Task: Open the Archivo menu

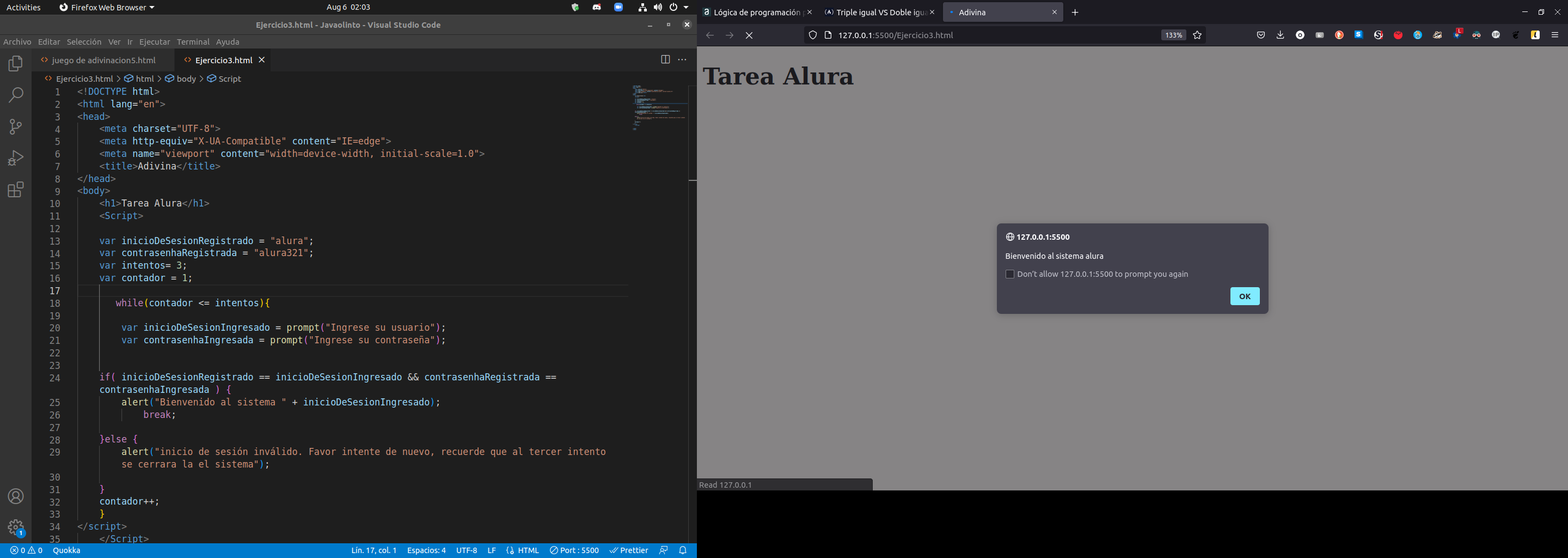Action: 17,42
